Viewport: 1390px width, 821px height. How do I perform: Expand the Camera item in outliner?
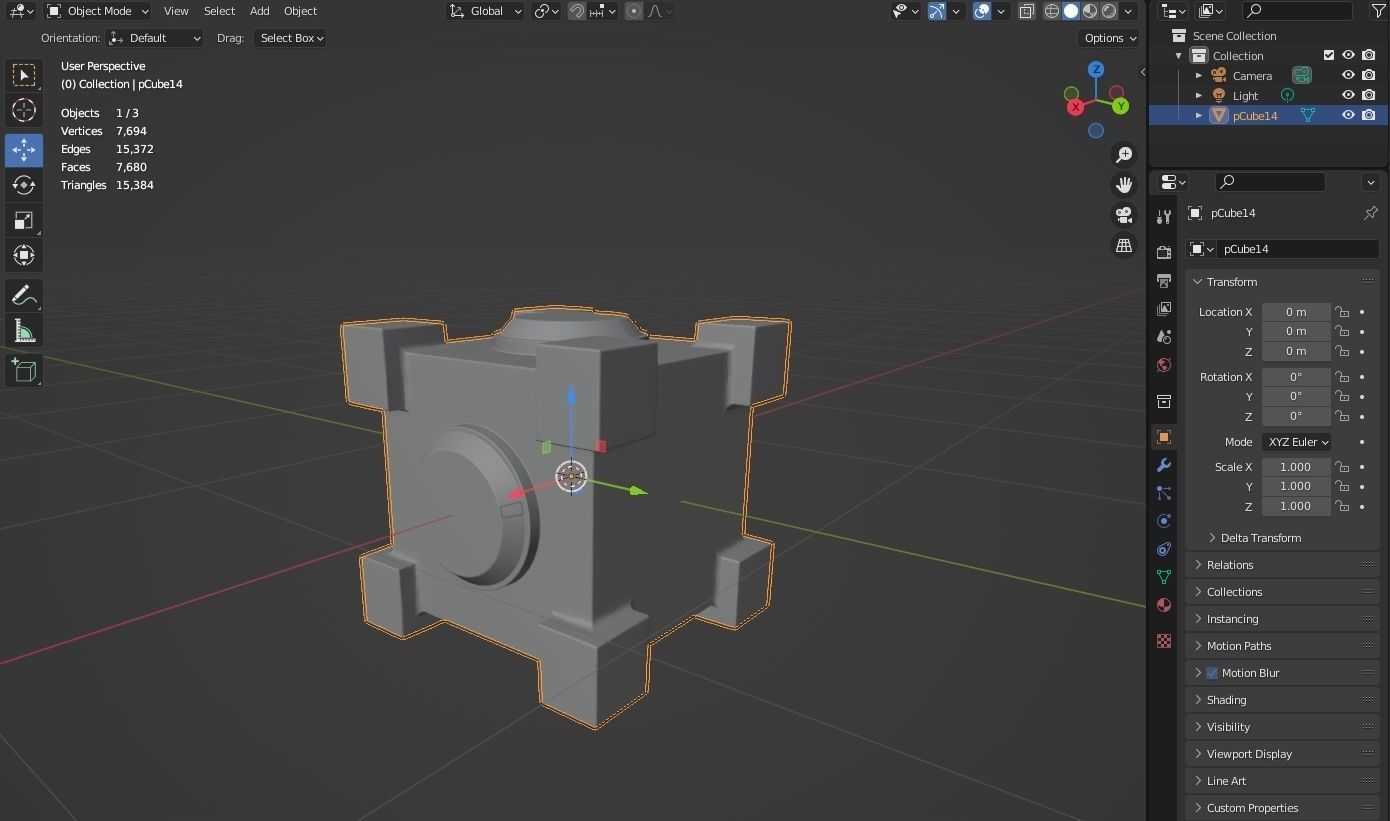(x=1199, y=75)
